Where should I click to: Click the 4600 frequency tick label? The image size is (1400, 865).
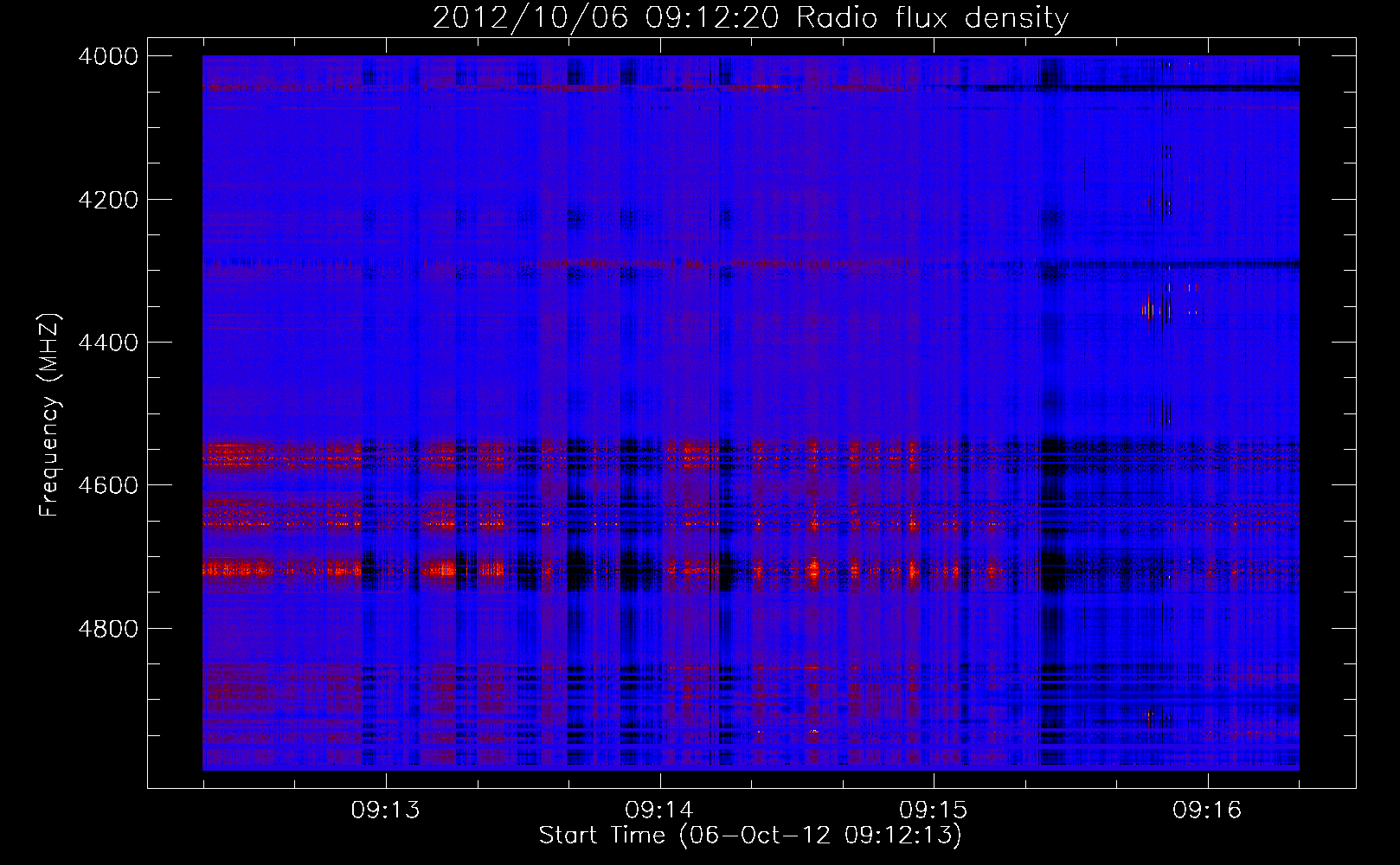(x=108, y=485)
